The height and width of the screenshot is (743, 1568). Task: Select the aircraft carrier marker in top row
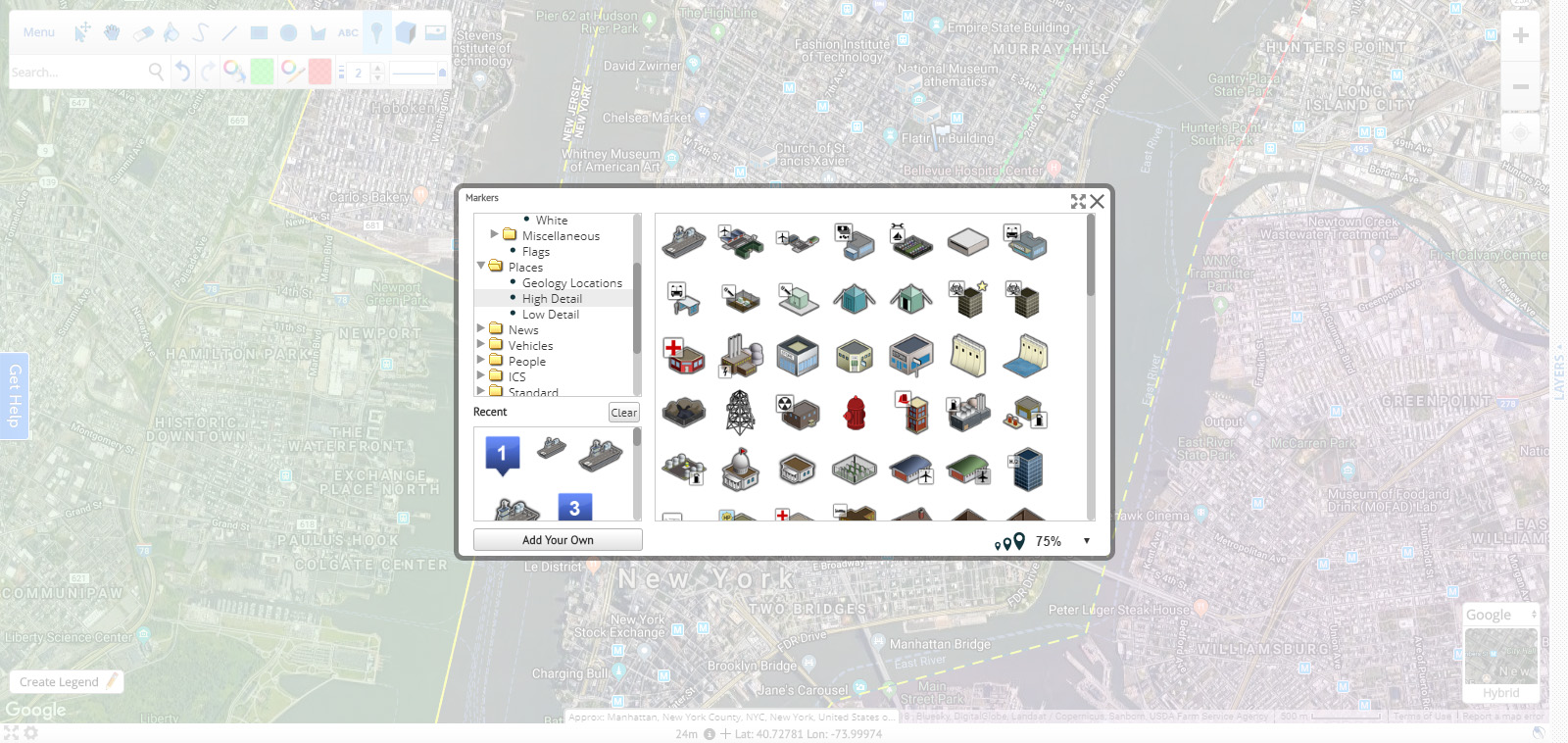click(x=683, y=240)
